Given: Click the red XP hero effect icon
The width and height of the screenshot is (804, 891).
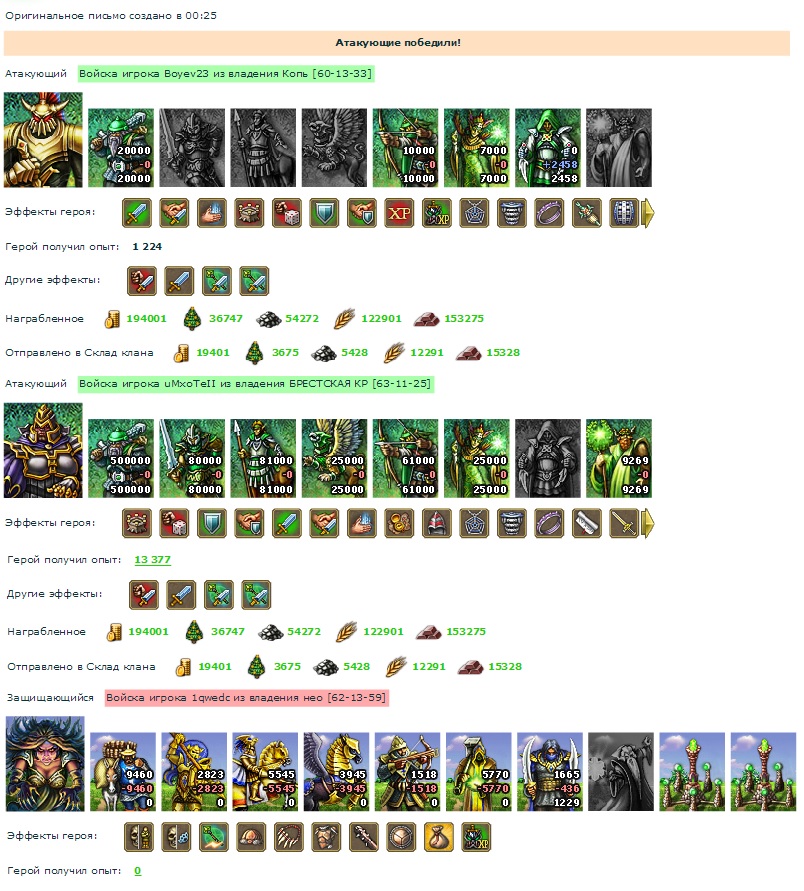Looking at the screenshot, I should (399, 213).
